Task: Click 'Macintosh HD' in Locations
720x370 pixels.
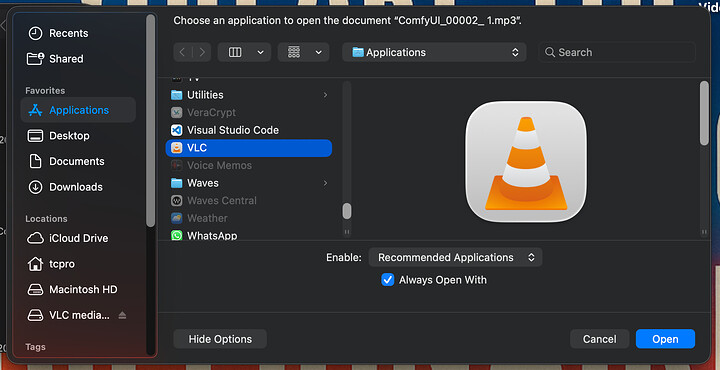Action: point(83,290)
